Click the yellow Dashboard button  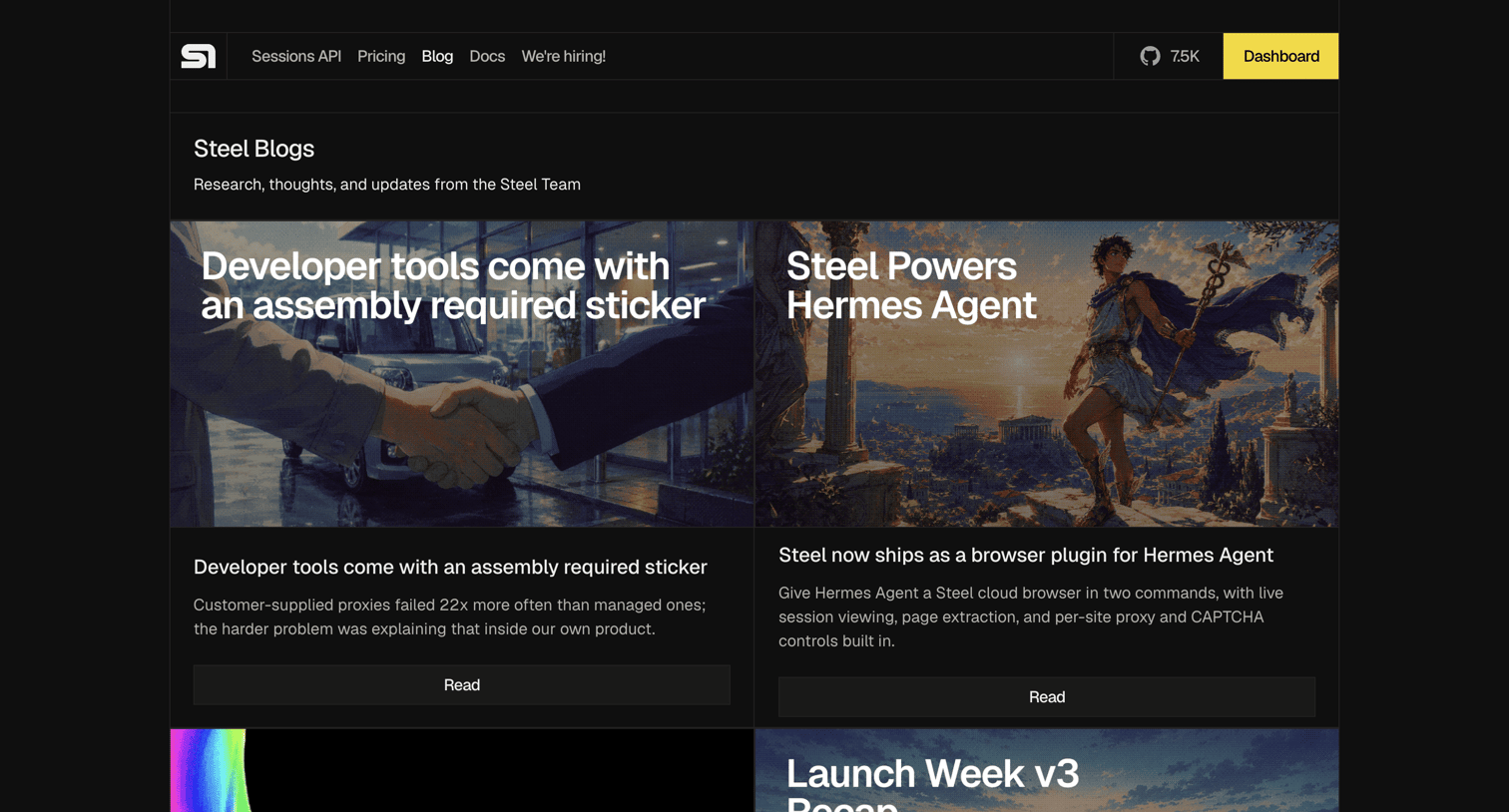coord(1280,56)
